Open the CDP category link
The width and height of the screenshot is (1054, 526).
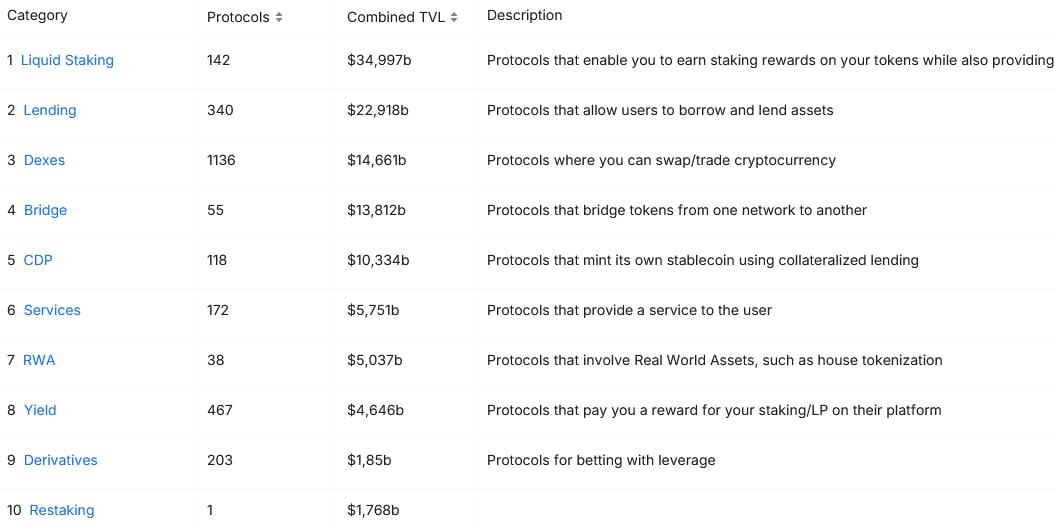(38, 260)
